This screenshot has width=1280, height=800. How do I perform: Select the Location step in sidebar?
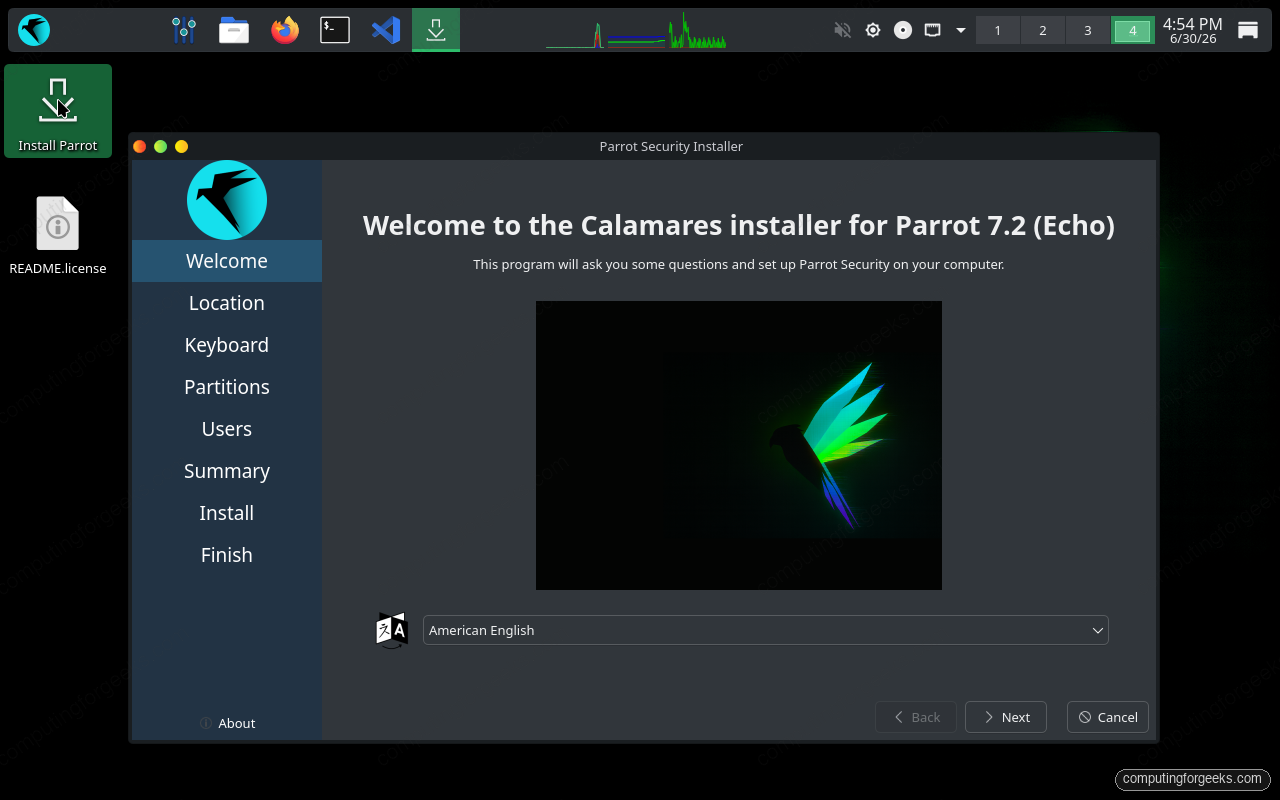[x=227, y=303]
